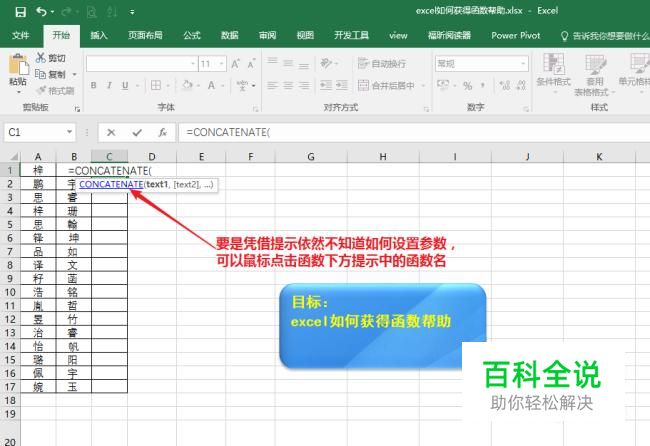Open the font name combo box
650x446 pixels.
point(142,64)
